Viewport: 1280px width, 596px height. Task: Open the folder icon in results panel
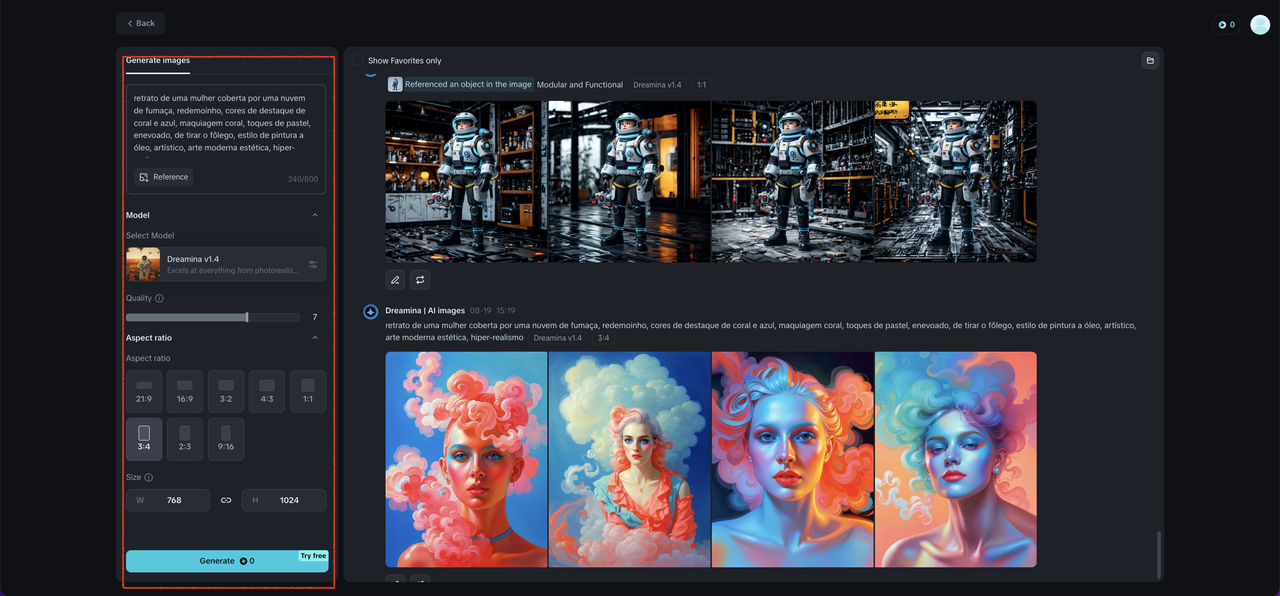(x=1150, y=61)
